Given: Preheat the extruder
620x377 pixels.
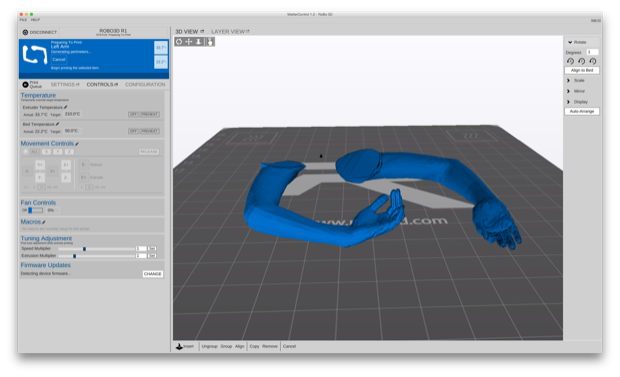Looking at the screenshot, I should (149, 114).
